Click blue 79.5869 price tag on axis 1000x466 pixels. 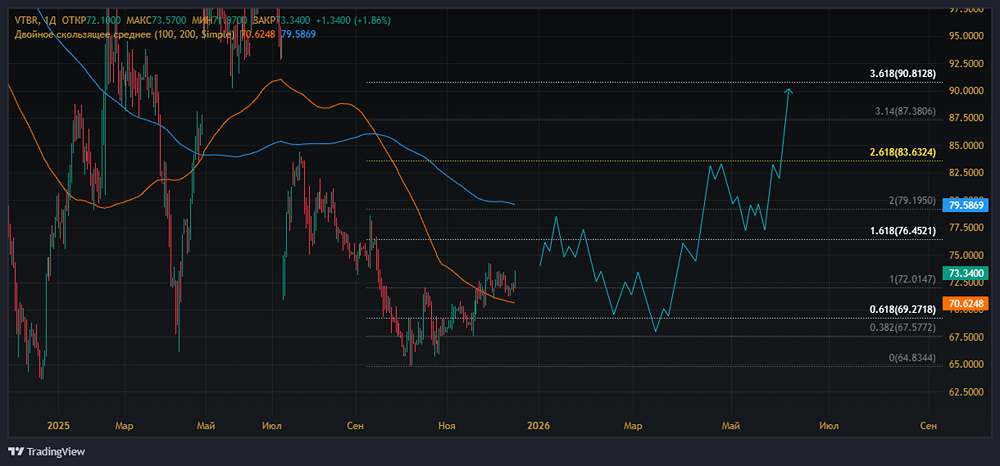967,205
